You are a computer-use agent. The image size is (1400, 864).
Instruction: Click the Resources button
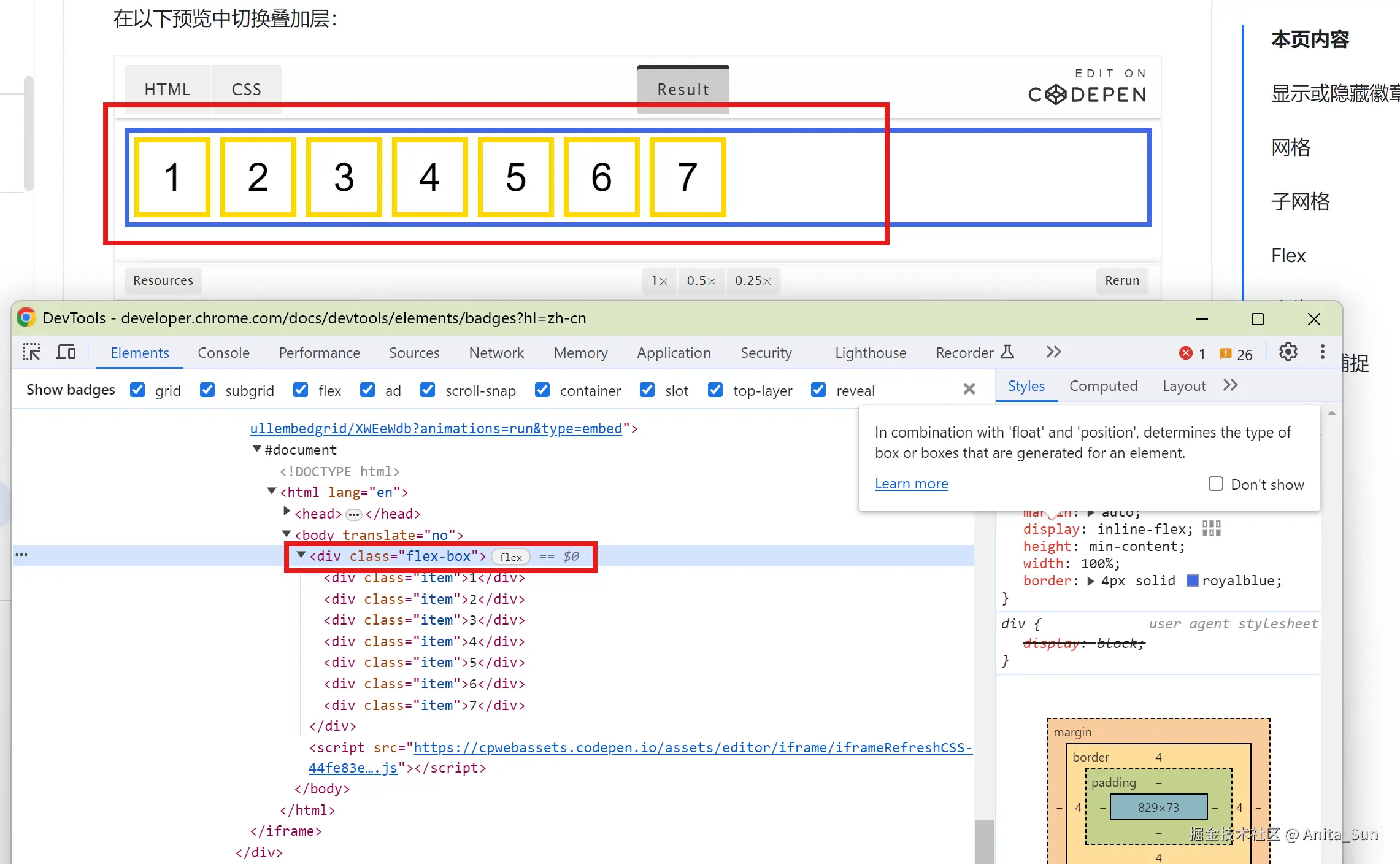click(x=163, y=280)
